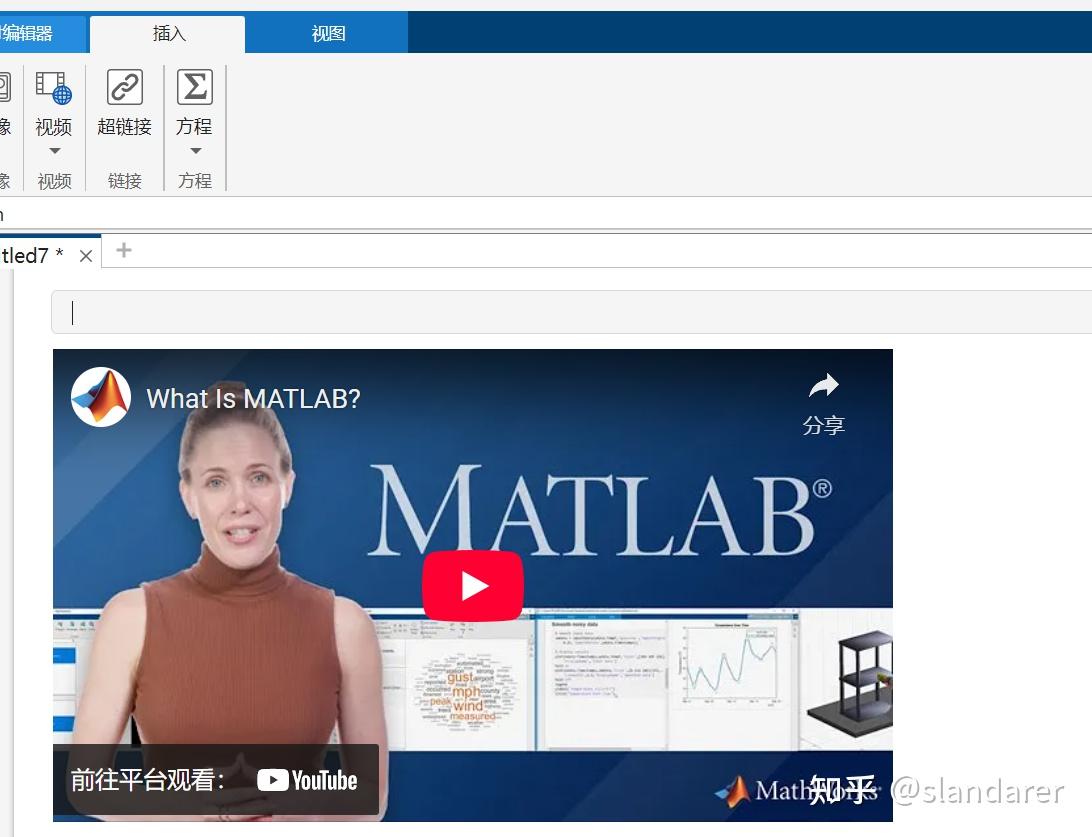The height and width of the screenshot is (837, 1092).
Task: Click the What Is MATLAB? video title
Action: [x=254, y=398]
